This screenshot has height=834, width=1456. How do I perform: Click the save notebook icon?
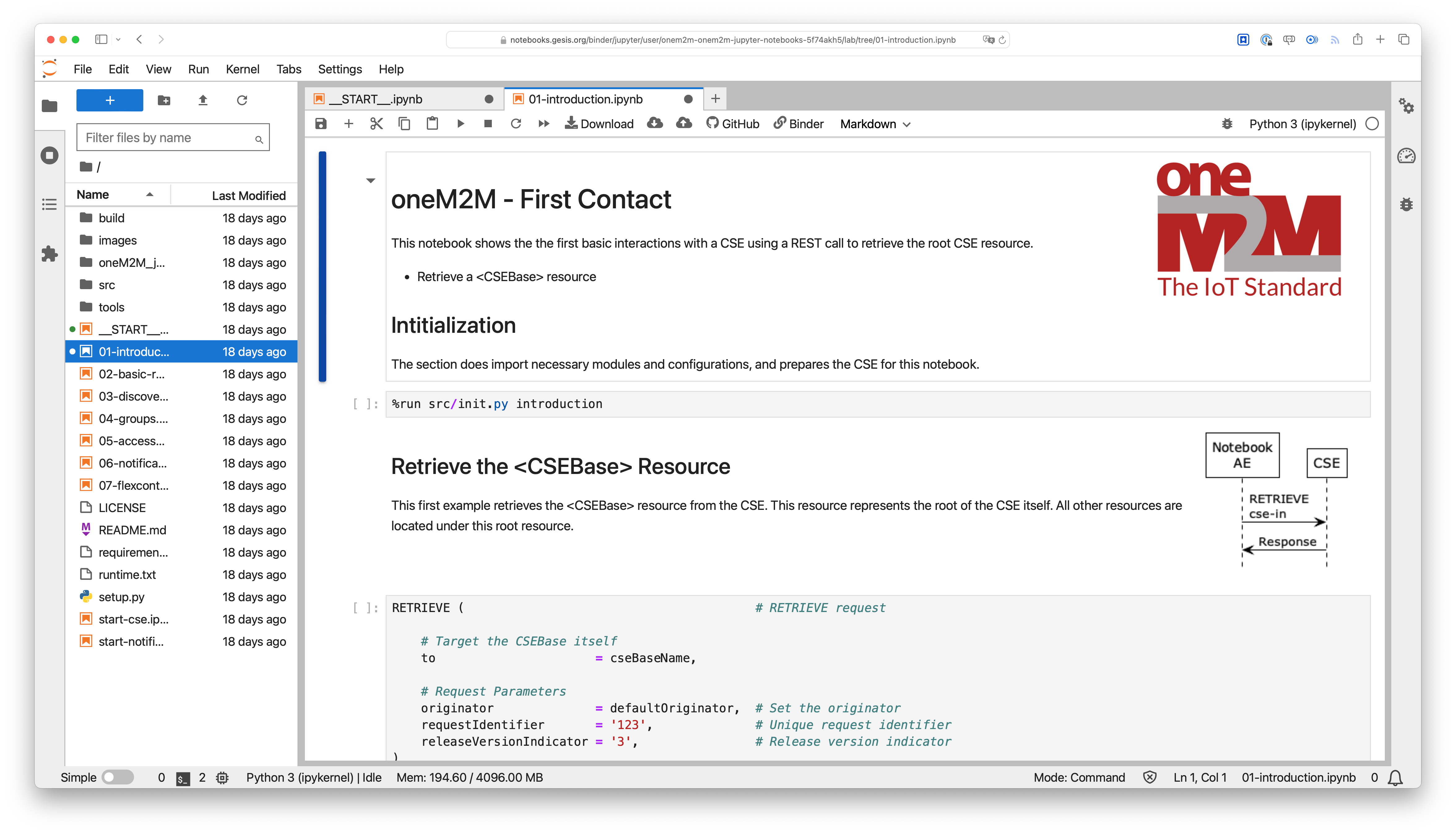pyautogui.click(x=321, y=123)
